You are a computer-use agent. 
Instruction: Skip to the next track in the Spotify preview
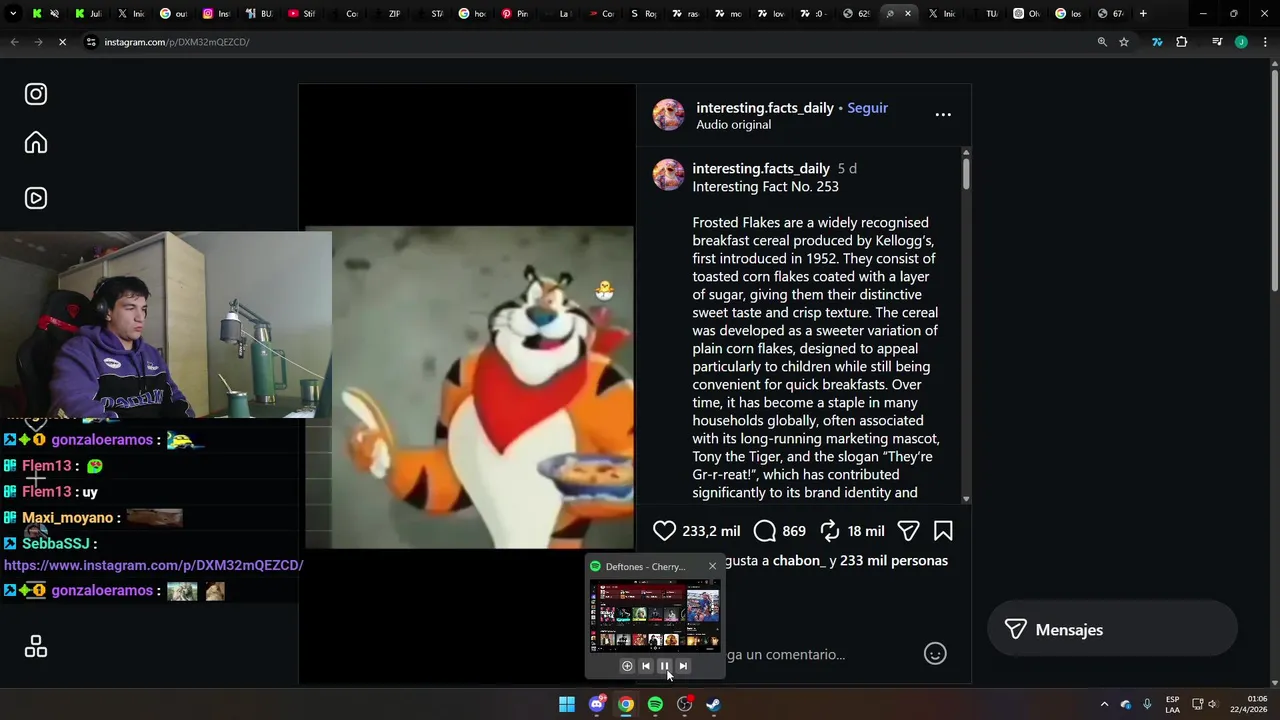click(x=683, y=666)
